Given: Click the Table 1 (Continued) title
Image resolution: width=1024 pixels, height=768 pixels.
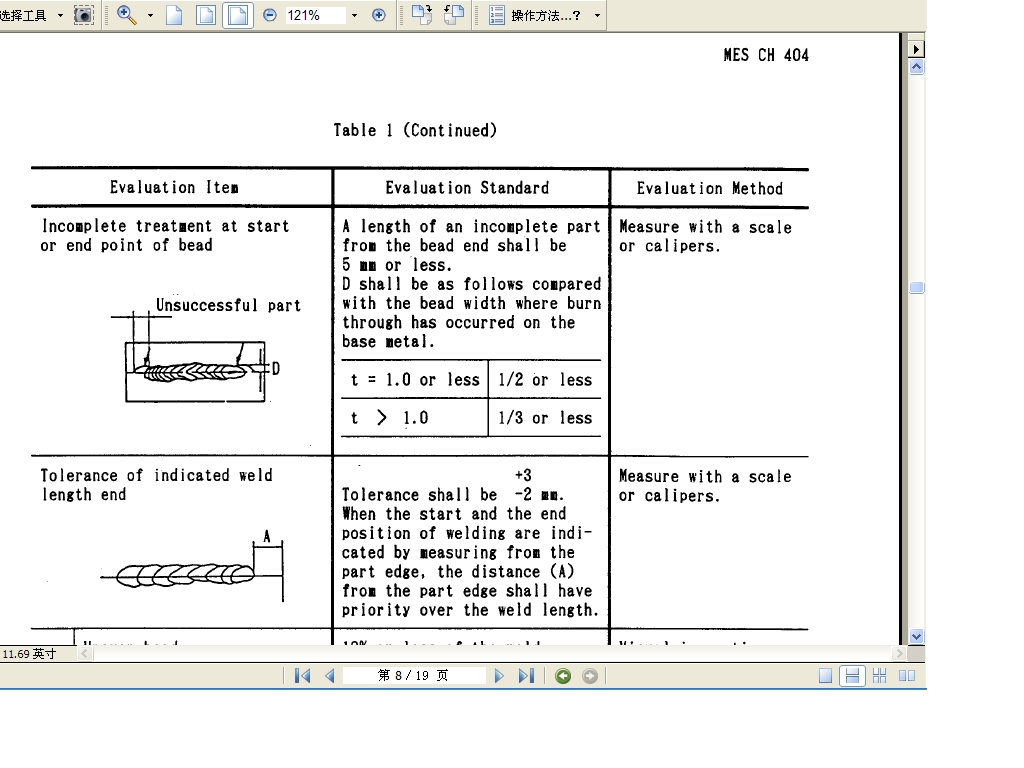Looking at the screenshot, I should click(x=415, y=131).
